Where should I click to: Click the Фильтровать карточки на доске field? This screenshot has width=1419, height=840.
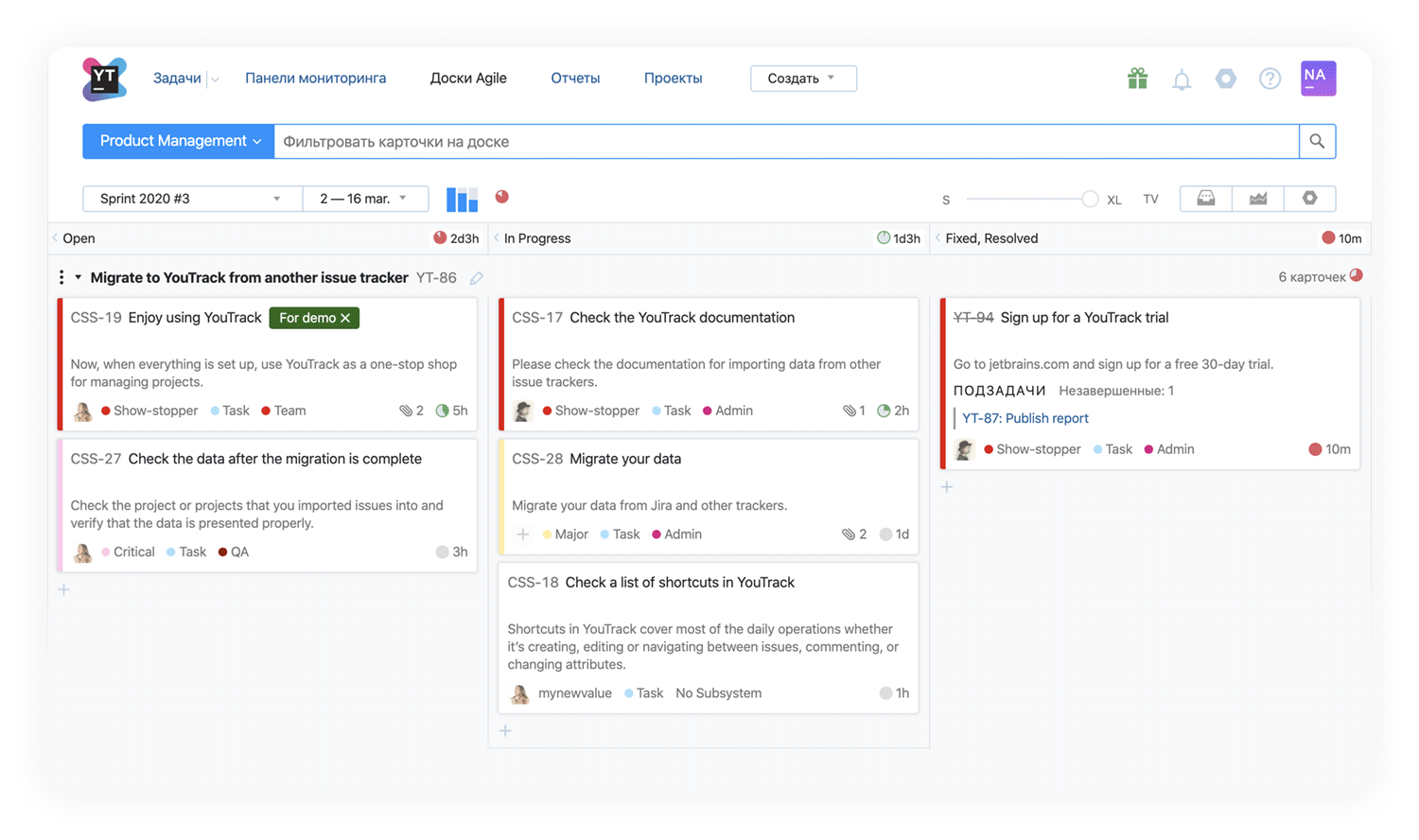click(x=786, y=142)
